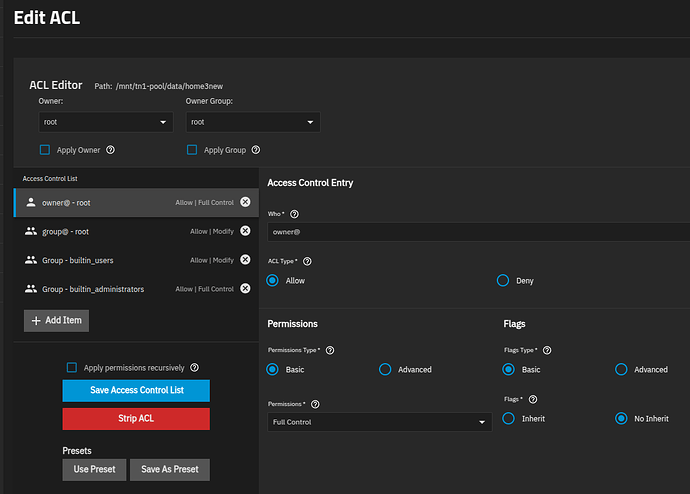Delete the builtin_users group entry
This screenshot has height=494, width=690.
(245, 260)
